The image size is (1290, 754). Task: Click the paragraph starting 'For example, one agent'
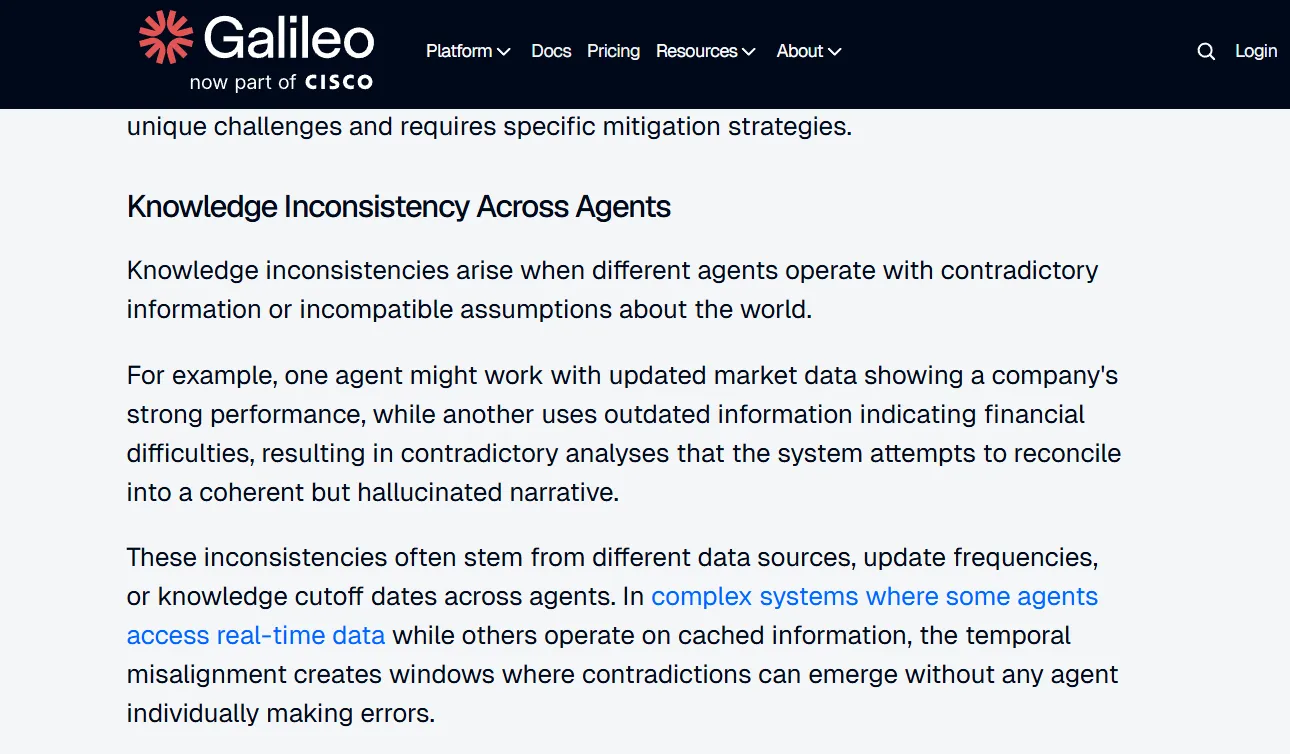(624, 434)
